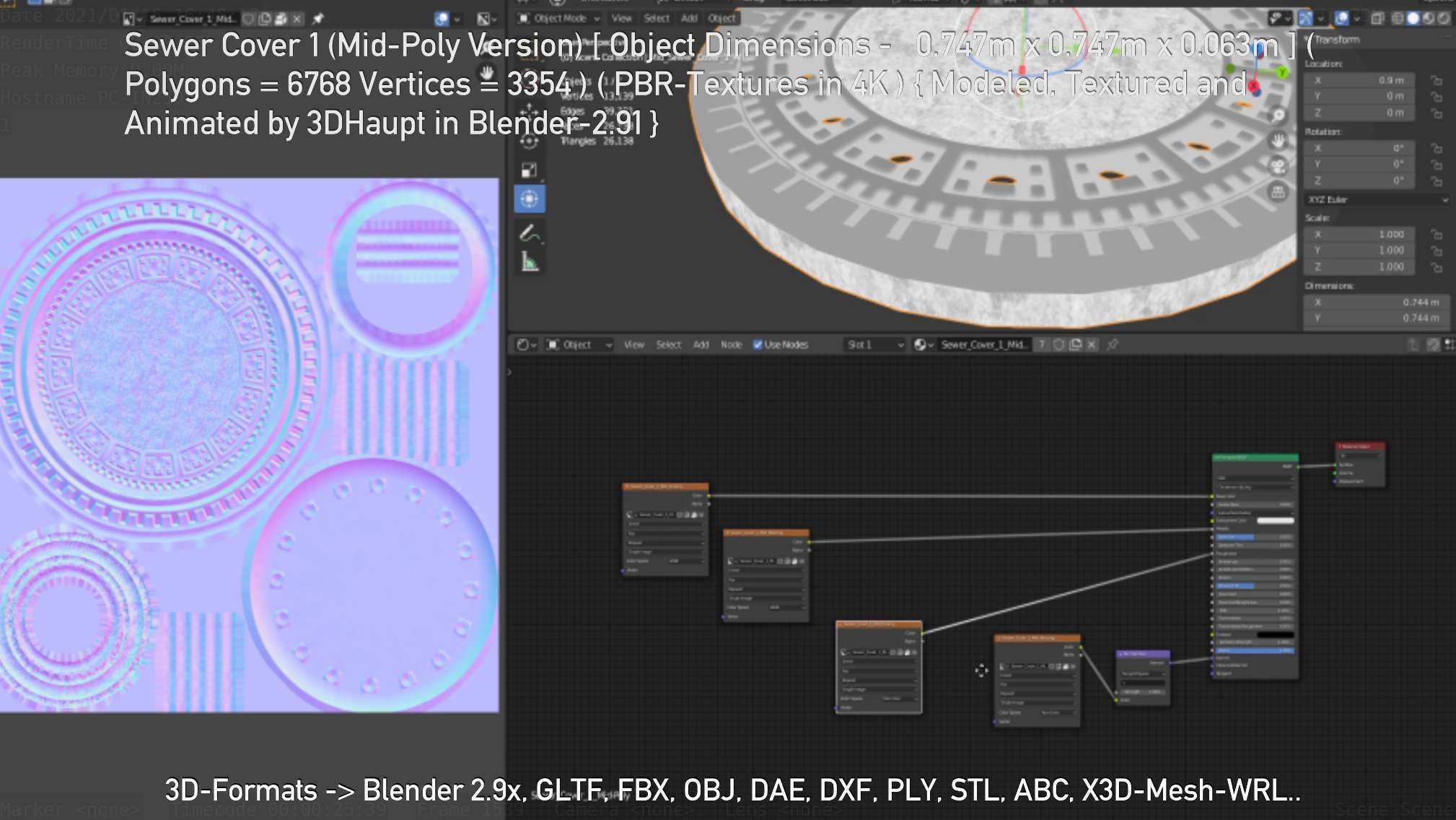Screen dimensions: 1456x820
Task: Open editor type dropdown in node editor
Action: click(x=526, y=345)
